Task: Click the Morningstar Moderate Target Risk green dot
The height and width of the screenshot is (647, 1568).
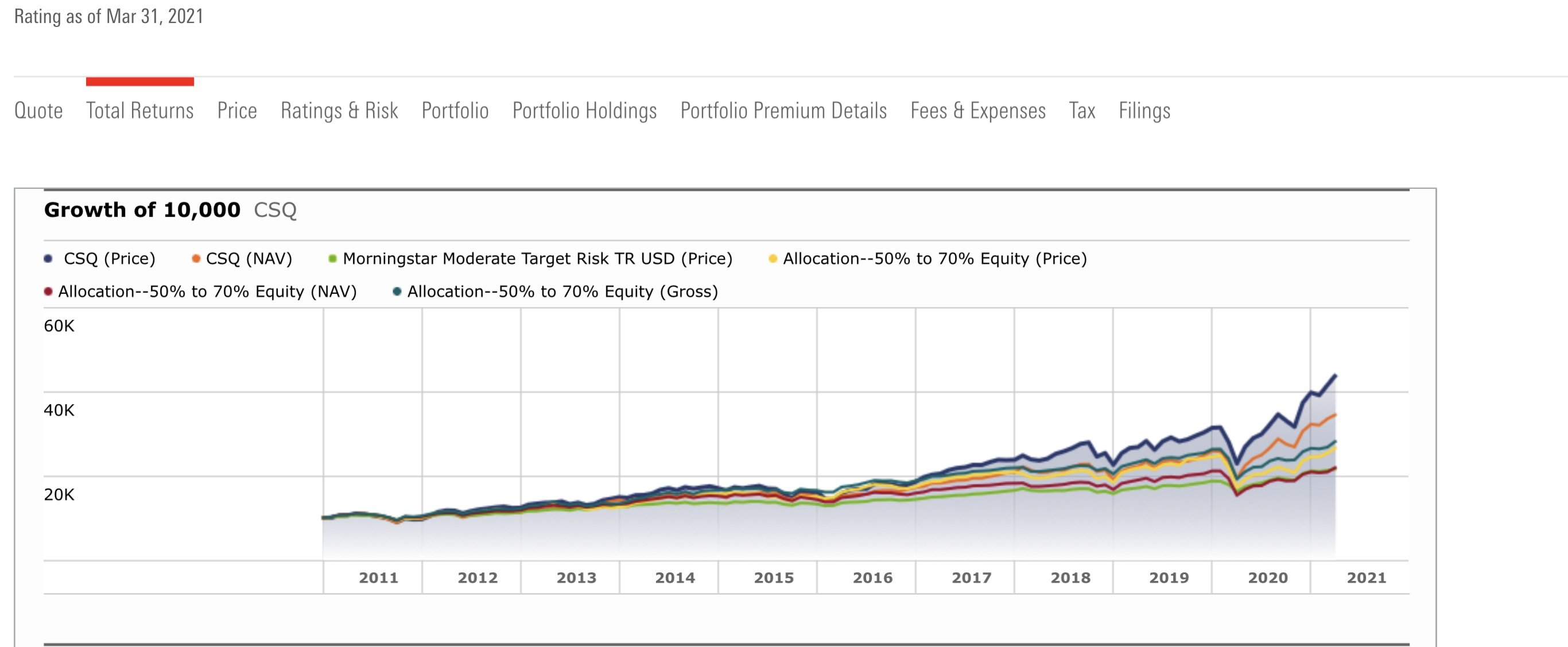Action: [x=332, y=259]
